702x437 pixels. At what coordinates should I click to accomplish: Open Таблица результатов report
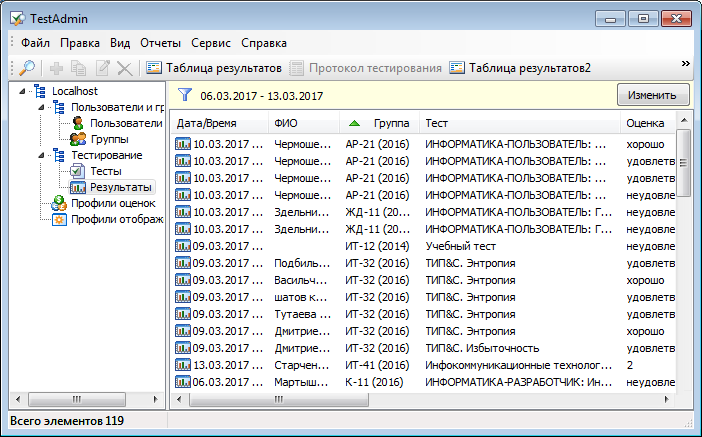(x=214, y=68)
